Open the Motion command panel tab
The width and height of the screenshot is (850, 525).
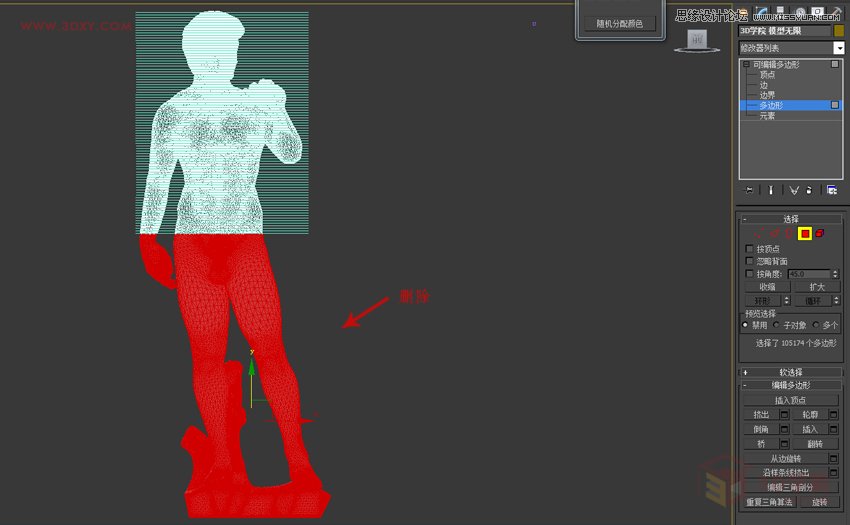point(801,11)
